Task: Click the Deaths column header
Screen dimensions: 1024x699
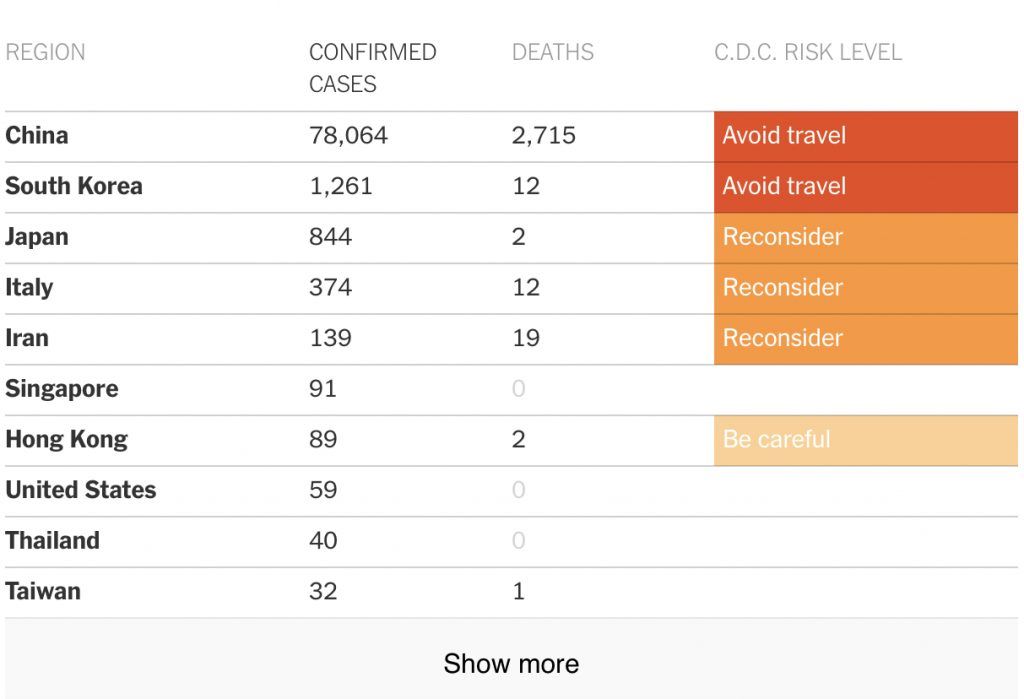Action: [552, 52]
